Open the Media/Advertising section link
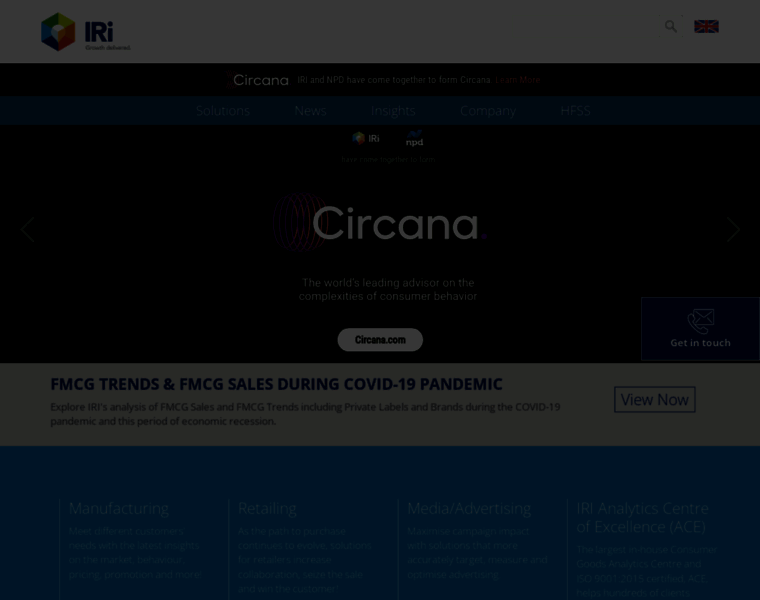This screenshot has height=600, width=760. (x=469, y=508)
